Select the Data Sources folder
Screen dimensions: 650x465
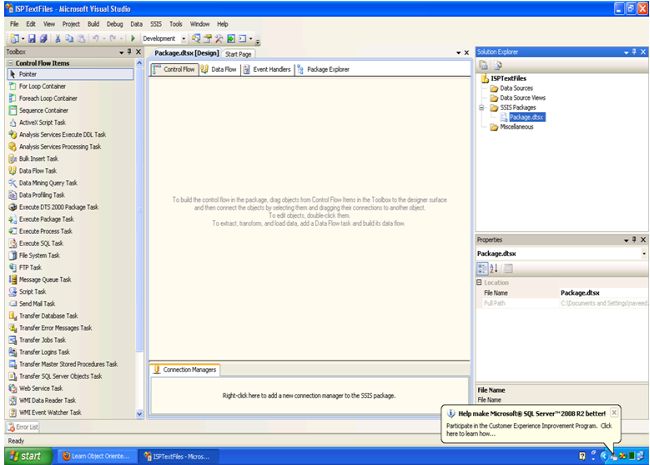(x=516, y=88)
